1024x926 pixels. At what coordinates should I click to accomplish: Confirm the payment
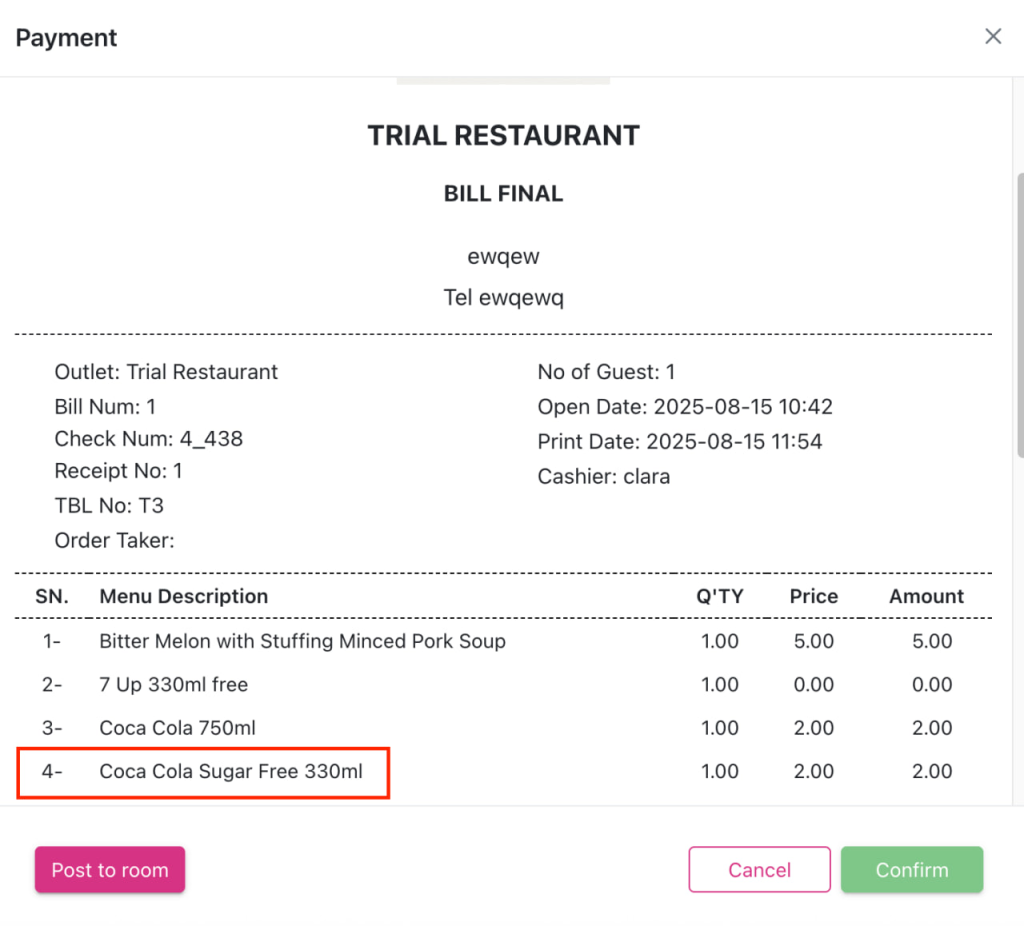(911, 870)
